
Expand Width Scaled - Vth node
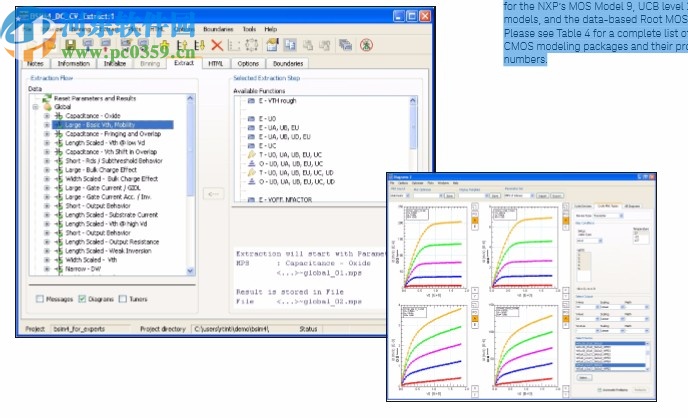click(47, 260)
